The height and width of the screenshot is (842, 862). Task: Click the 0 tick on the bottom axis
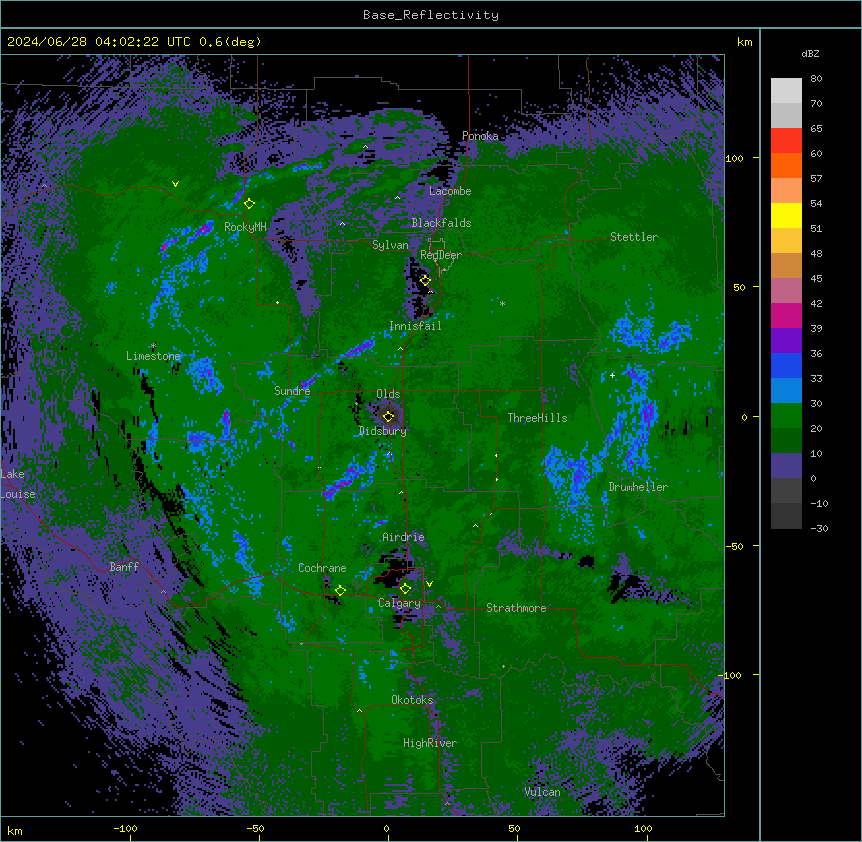tap(386, 828)
